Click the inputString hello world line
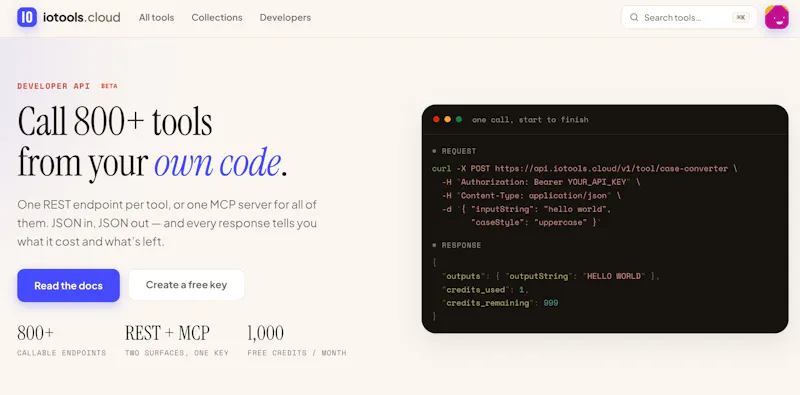The image size is (800, 395). [x=527, y=209]
